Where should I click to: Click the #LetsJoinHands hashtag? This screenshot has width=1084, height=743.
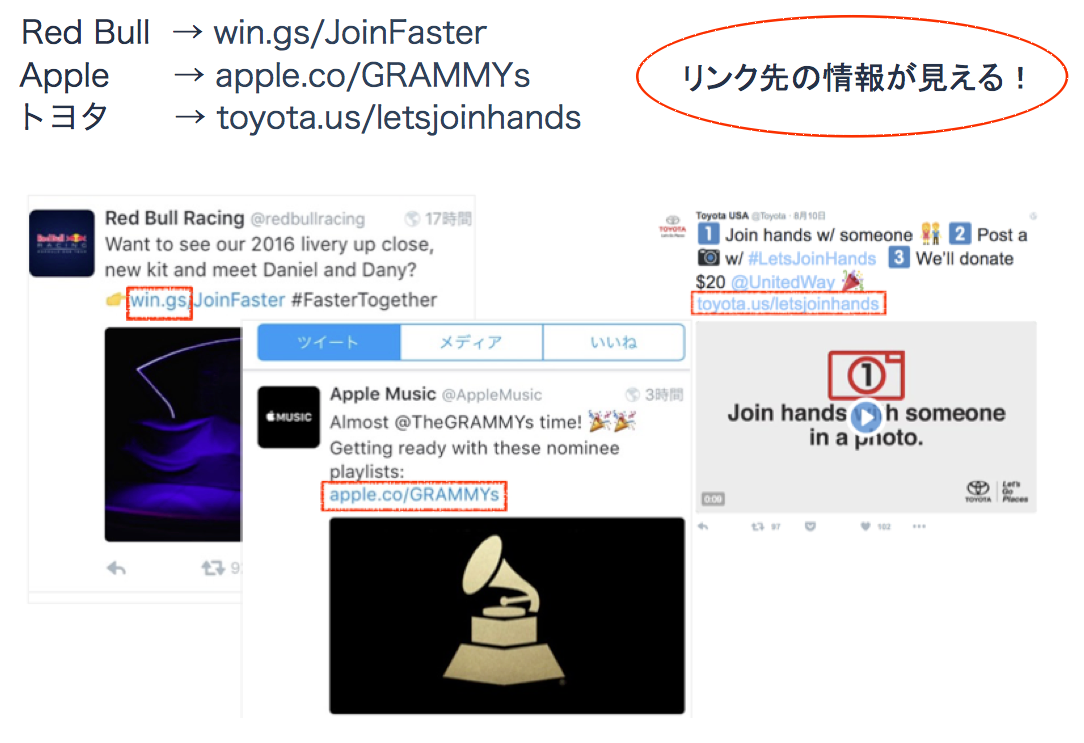812,258
